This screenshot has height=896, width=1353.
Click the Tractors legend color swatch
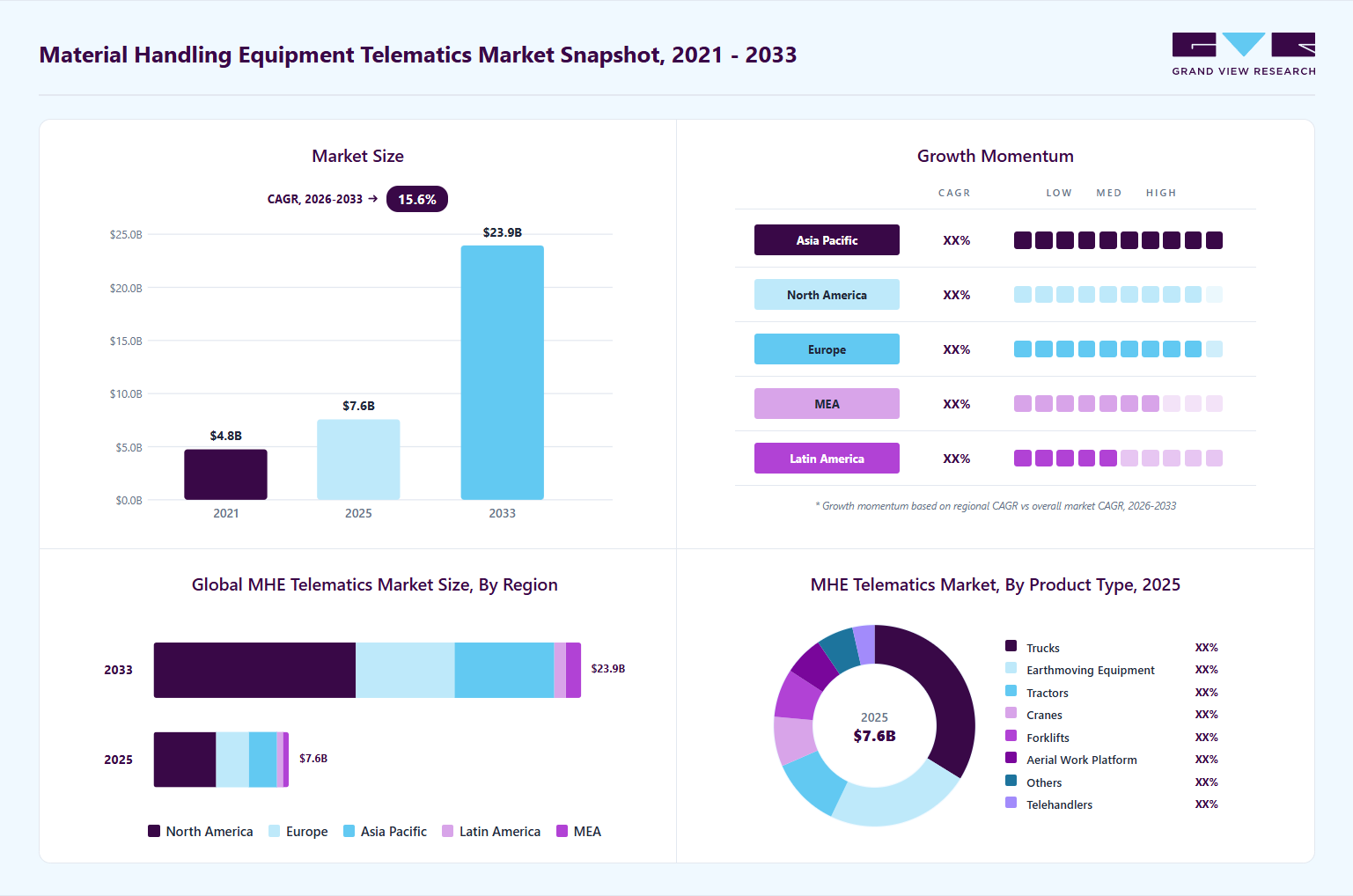pyautogui.click(x=1011, y=691)
